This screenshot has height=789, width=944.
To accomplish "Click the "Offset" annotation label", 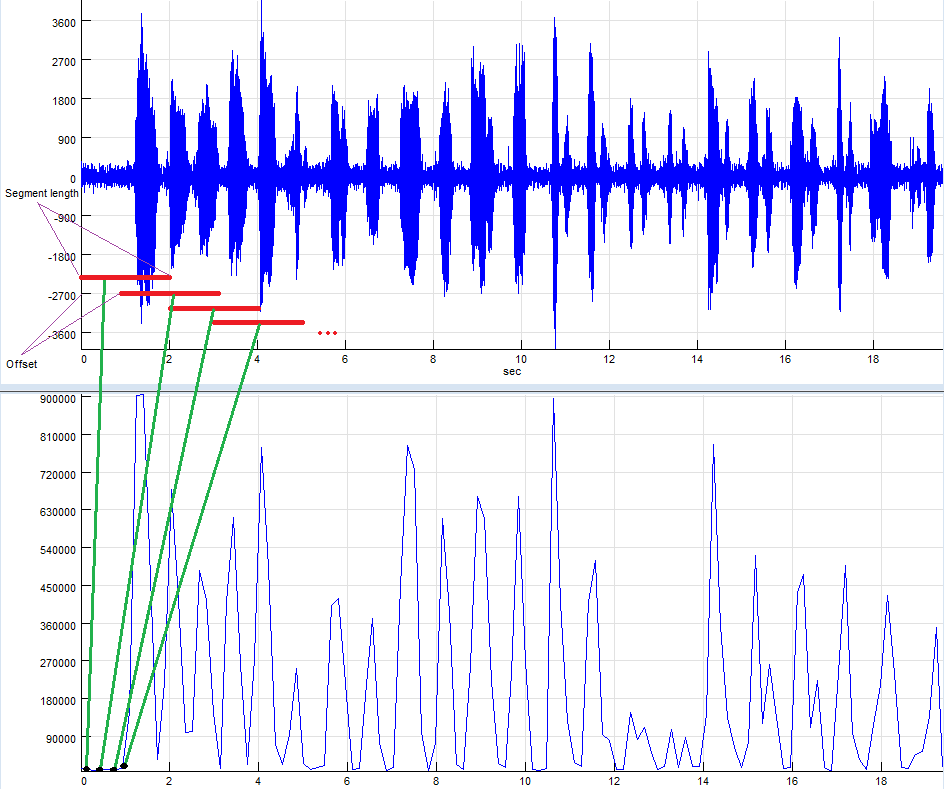I will pos(21,364).
